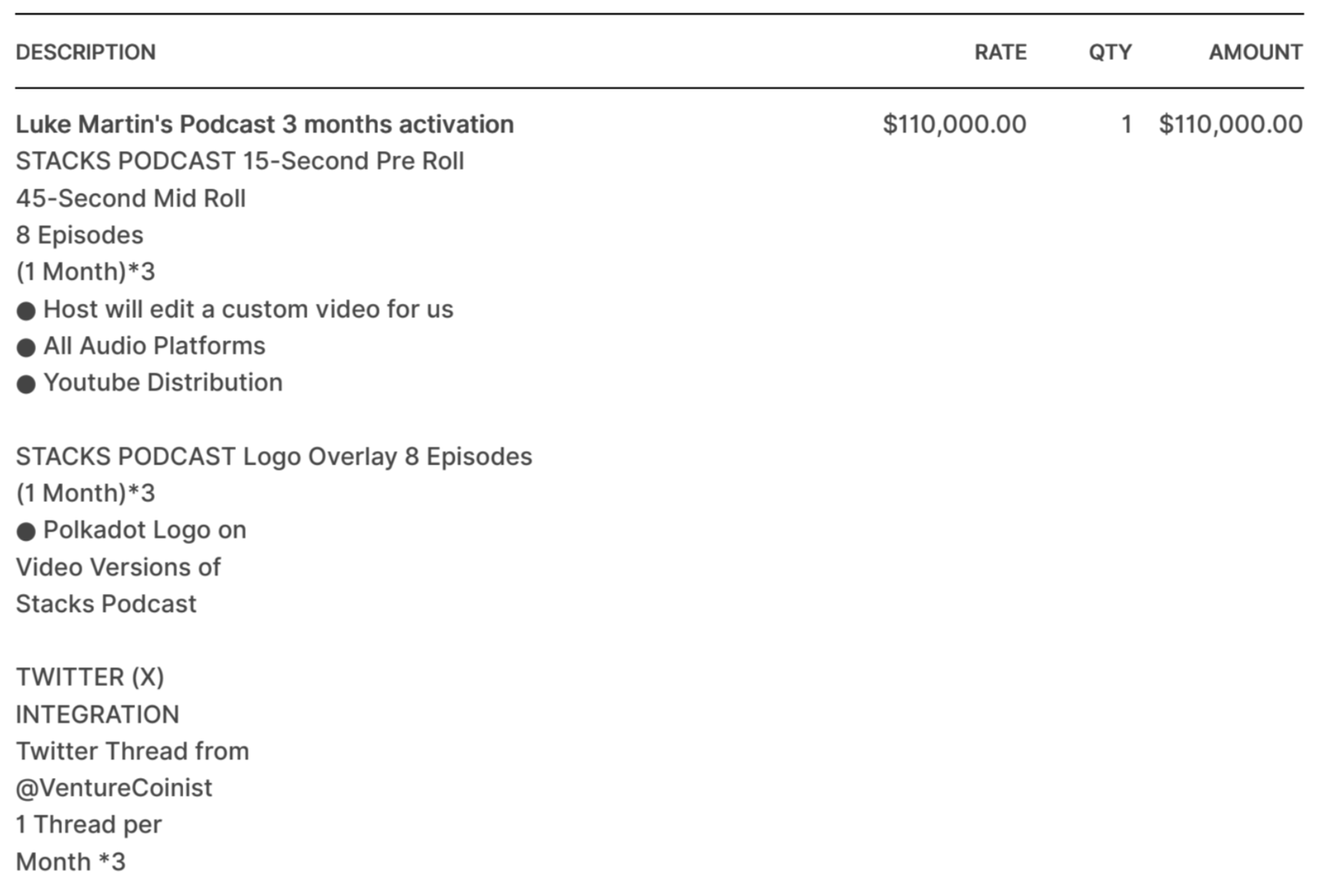This screenshot has width=1335, height=896.
Task: Open the @VentureCoinist handle
Action: [114, 788]
